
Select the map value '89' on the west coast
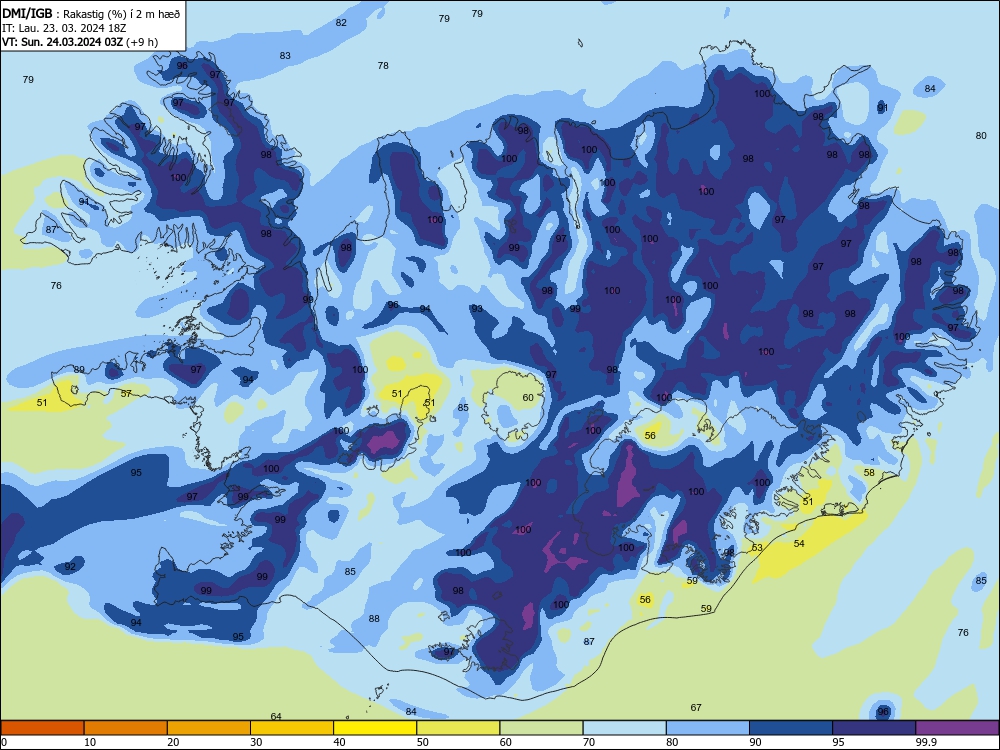pyautogui.click(x=79, y=370)
